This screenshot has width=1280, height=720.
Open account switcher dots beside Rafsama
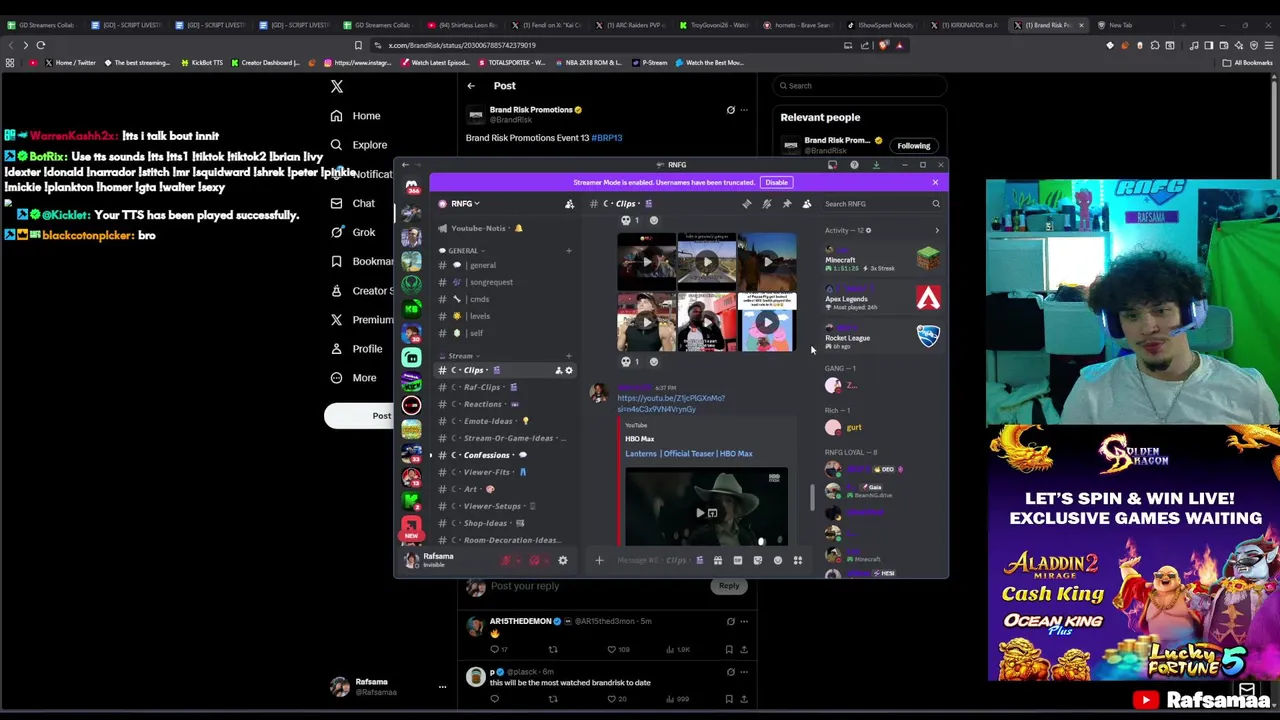[x=442, y=687]
